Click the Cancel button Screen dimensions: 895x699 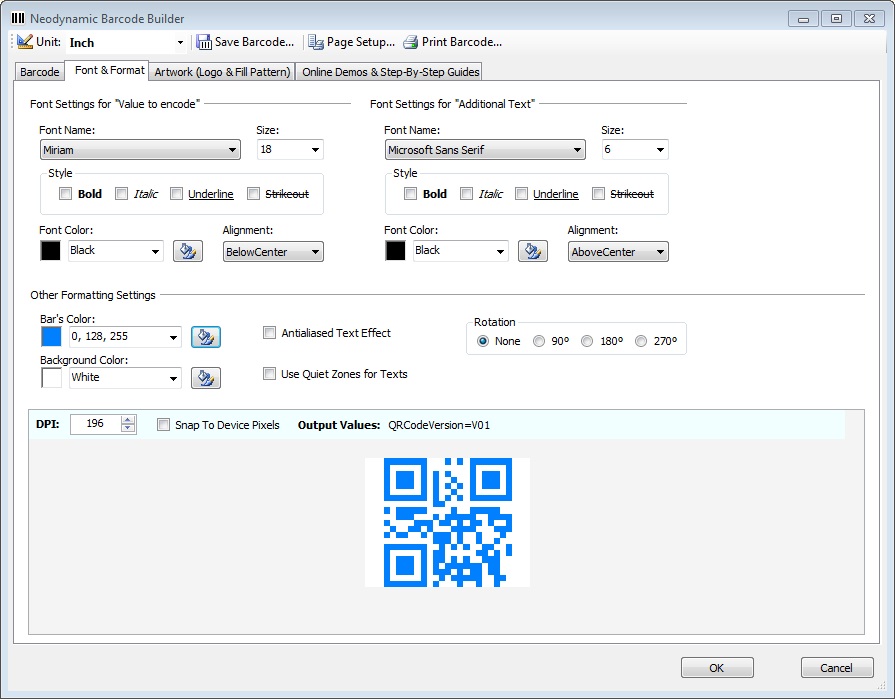pyautogui.click(x=837, y=668)
